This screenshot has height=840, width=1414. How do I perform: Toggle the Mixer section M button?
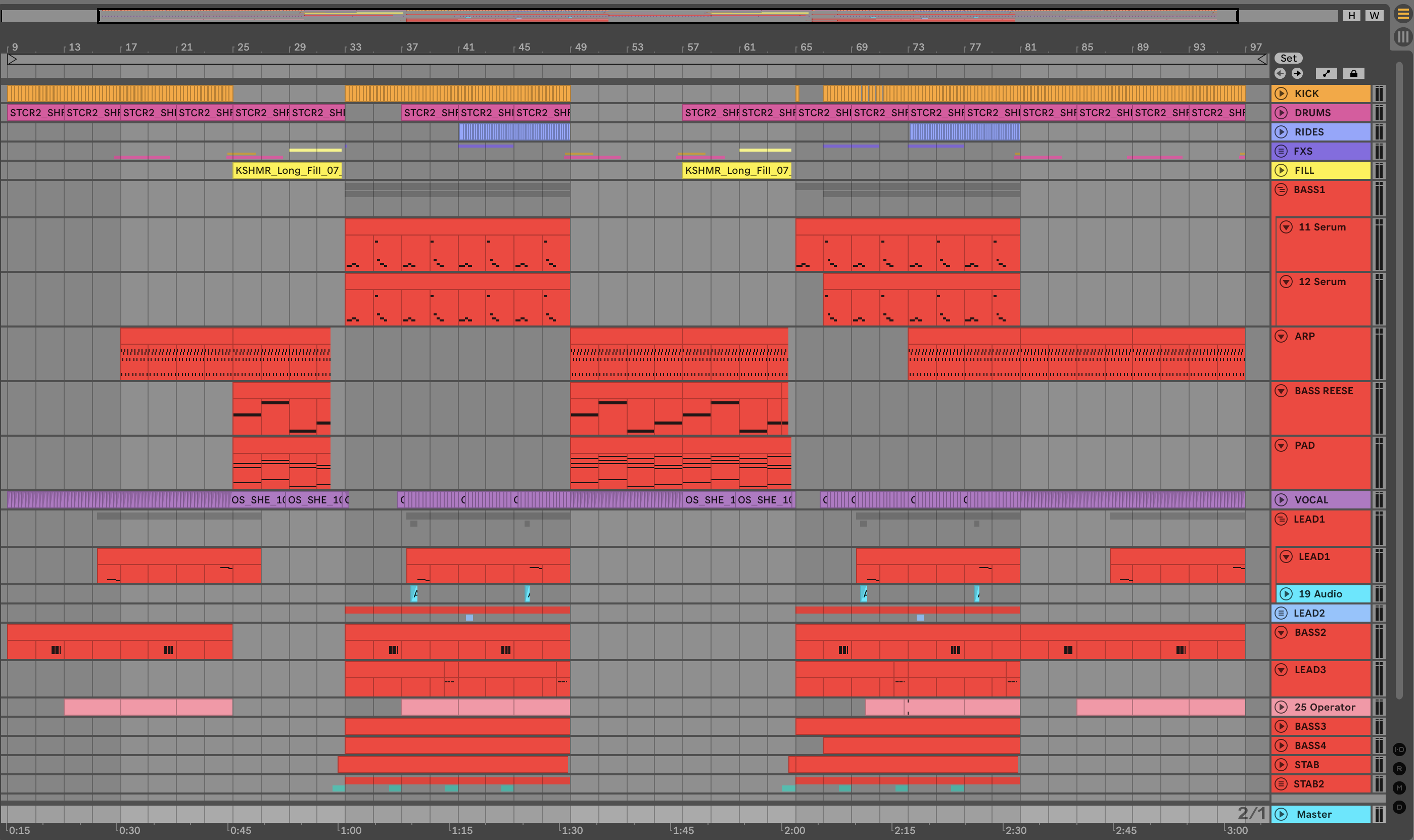[1399, 788]
